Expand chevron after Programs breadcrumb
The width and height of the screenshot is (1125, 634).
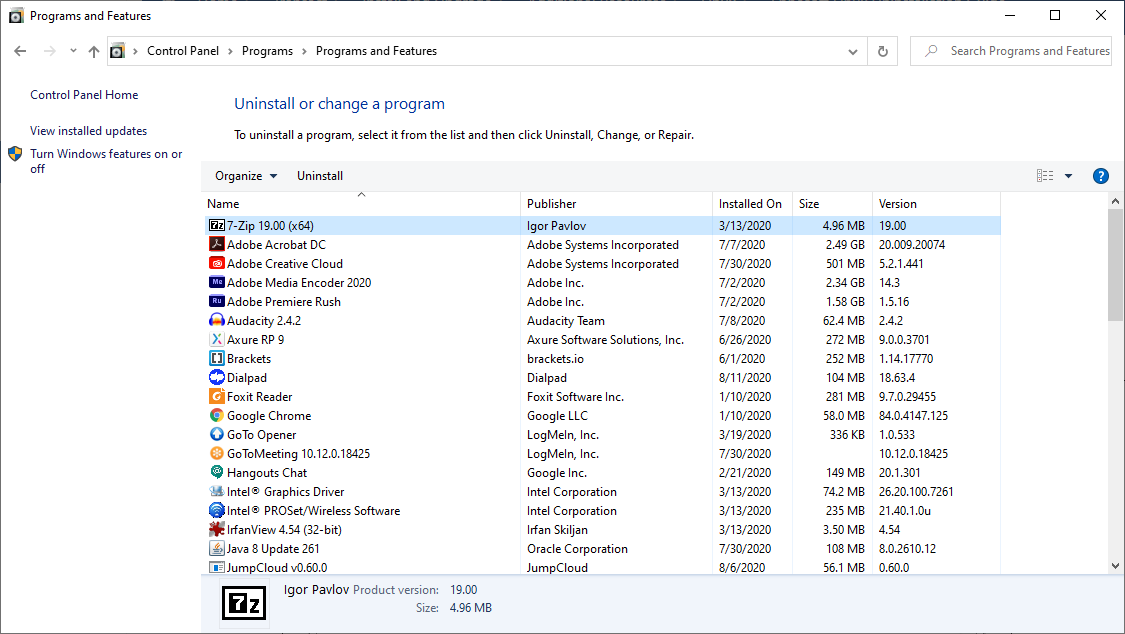(x=304, y=52)
